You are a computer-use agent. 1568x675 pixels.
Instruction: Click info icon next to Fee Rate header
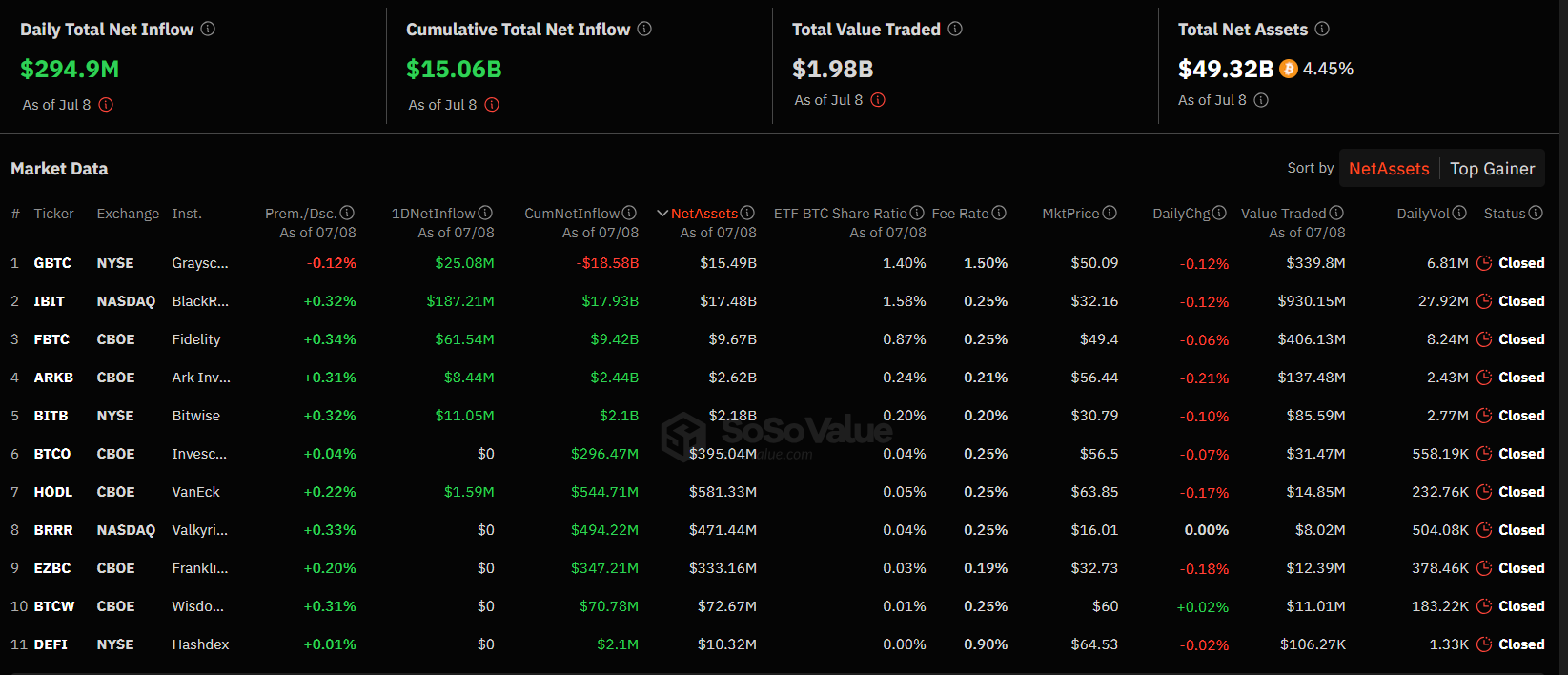pos(999,213)
